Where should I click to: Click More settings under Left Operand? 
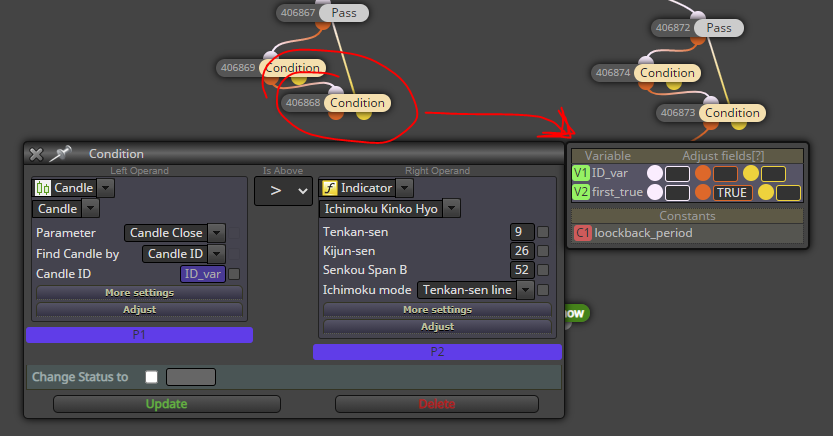[139, 293]
